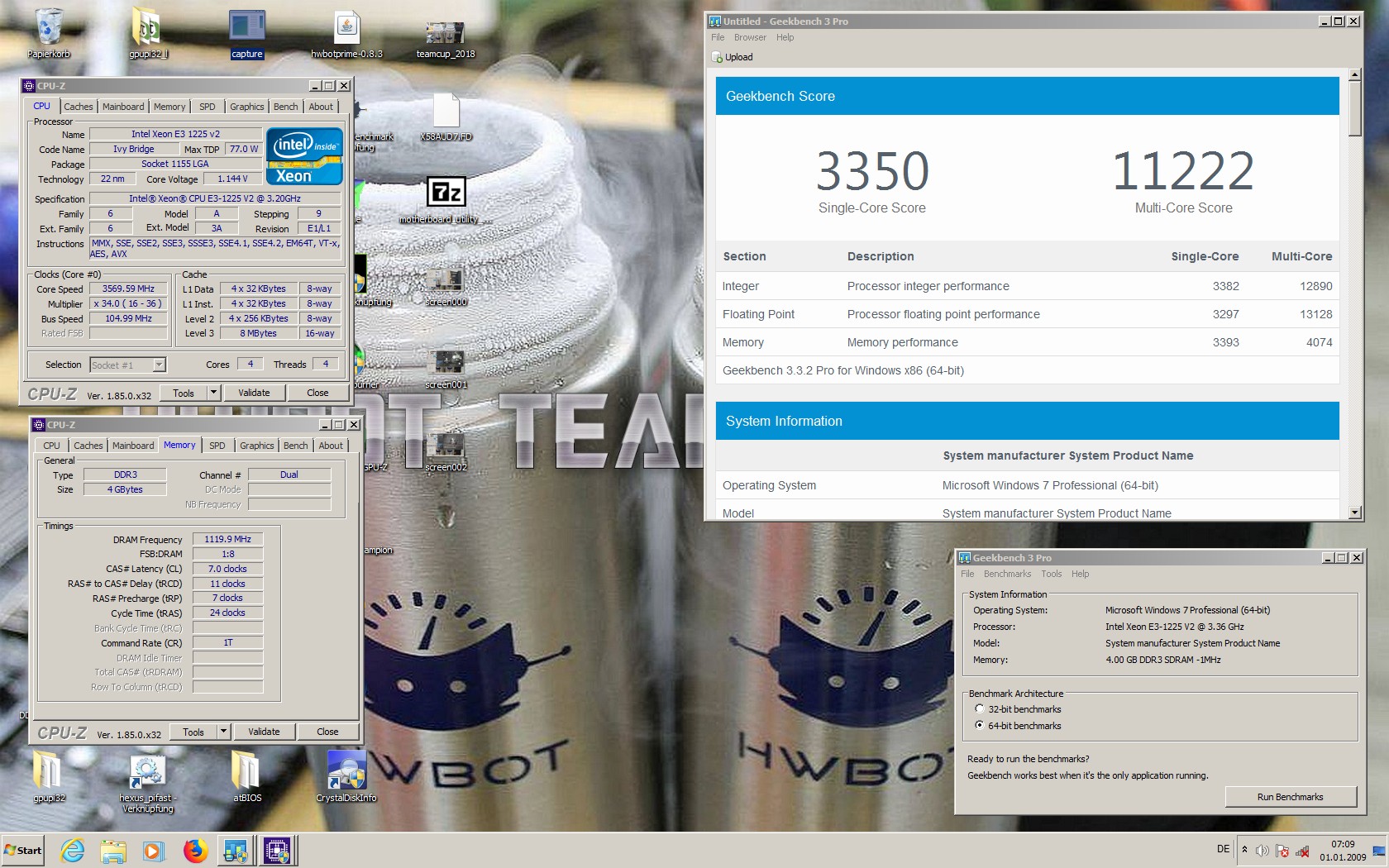Screen dimensions: 1389x868
Task: Click the Multi-Core score 11222
Action: tap(1183, 171)
